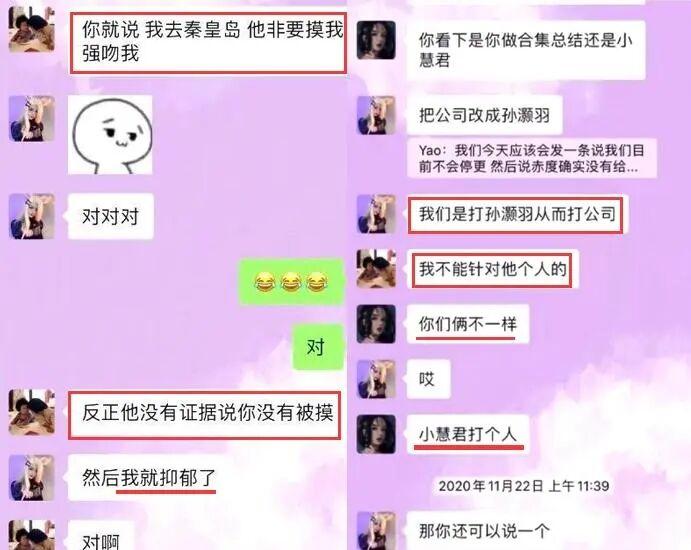Tap the avatar beside the '你就说 我去秦皇岛' message
Screen dimensions: 691x550
pyautogui.click(x=32, y=30)
